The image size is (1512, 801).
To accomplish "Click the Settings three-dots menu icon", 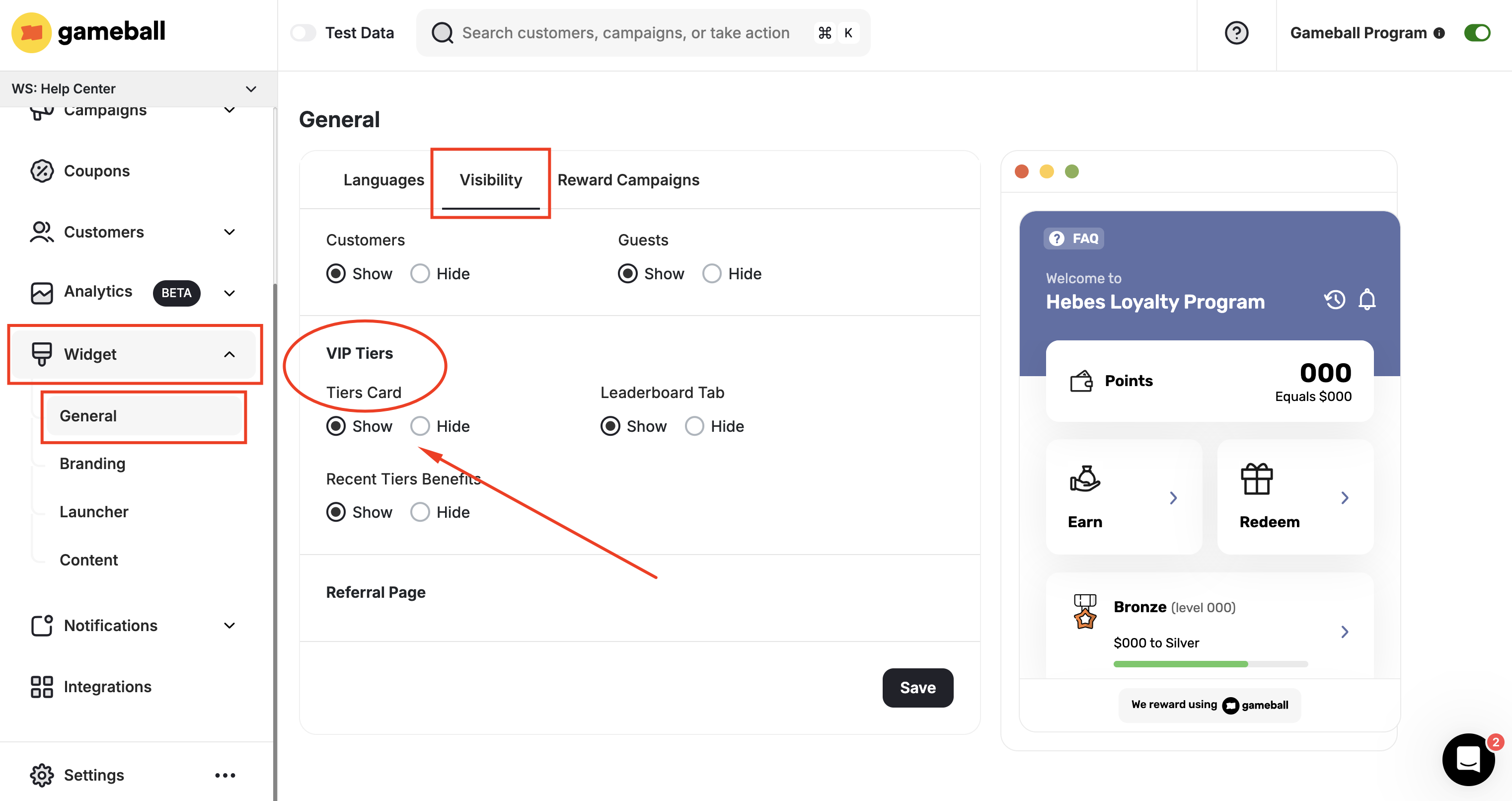I will coord(225,775).
